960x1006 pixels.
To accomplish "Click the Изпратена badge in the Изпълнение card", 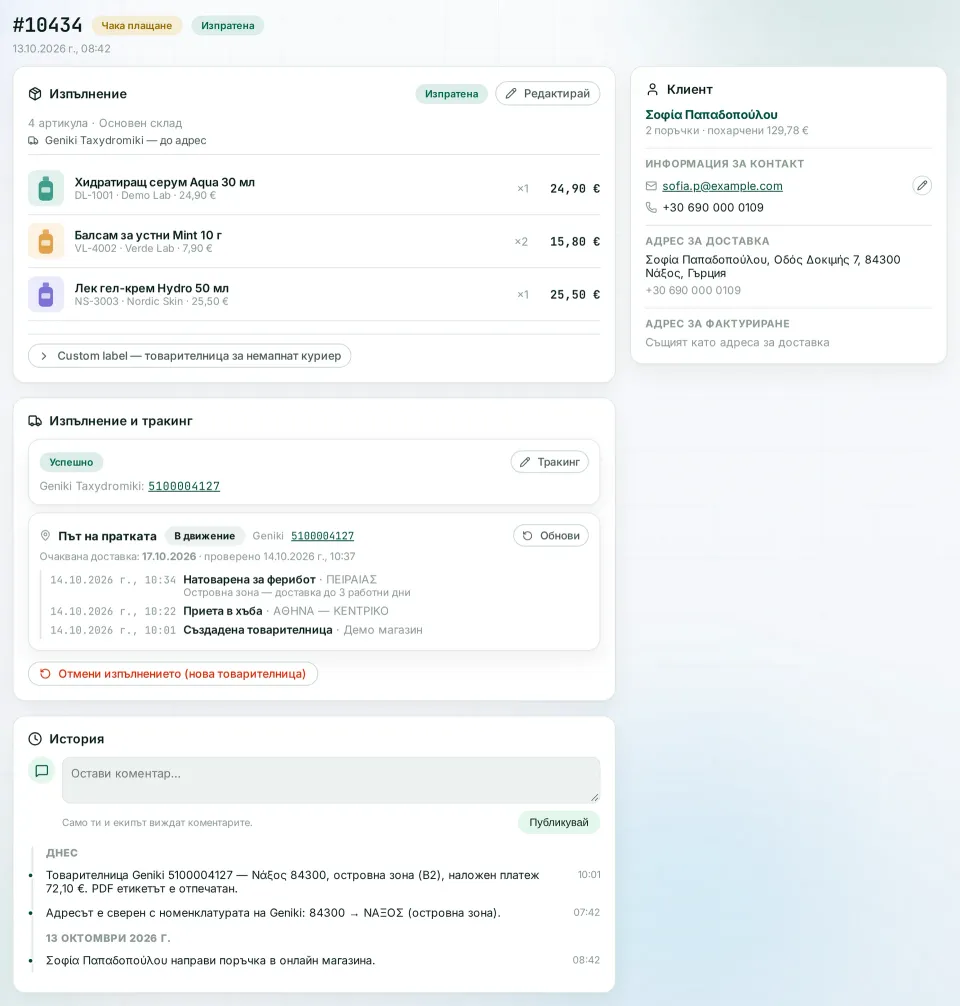I will tap(452, 94).
